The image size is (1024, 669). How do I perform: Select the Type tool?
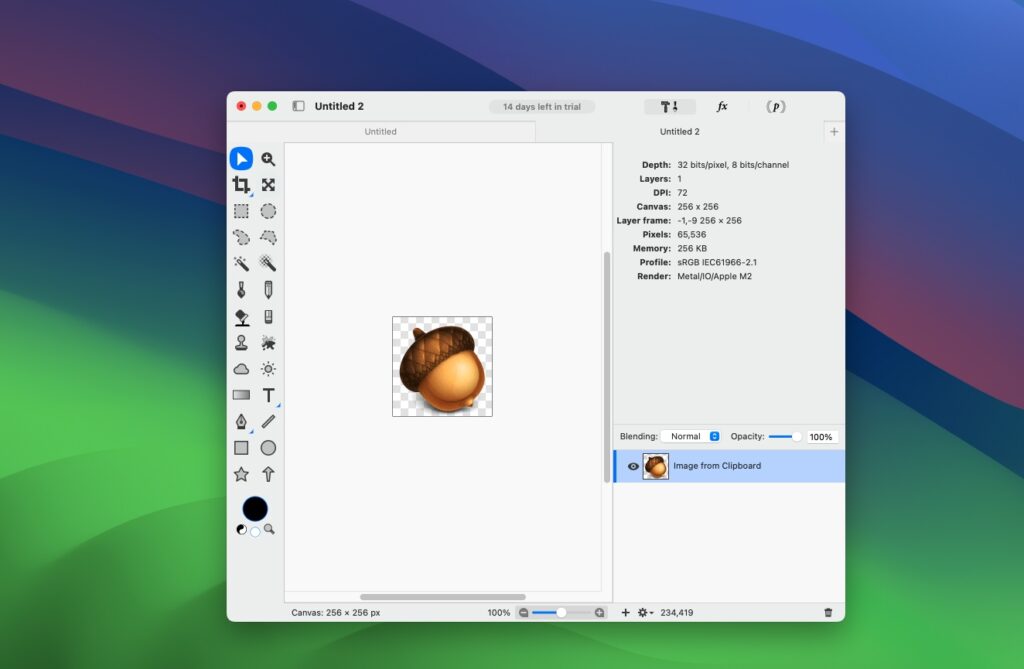click(x=268, y=394)
